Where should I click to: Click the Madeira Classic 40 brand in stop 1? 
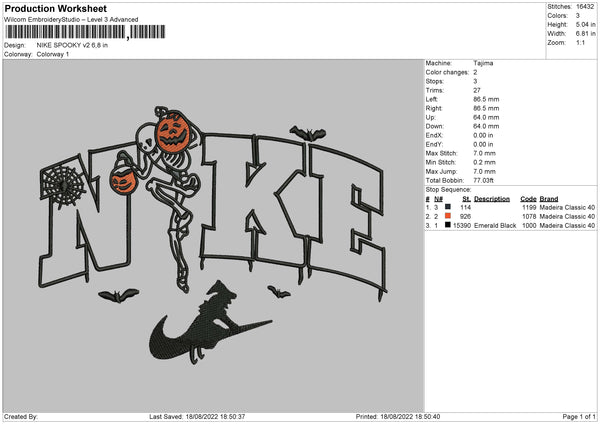tap(567, 207)
